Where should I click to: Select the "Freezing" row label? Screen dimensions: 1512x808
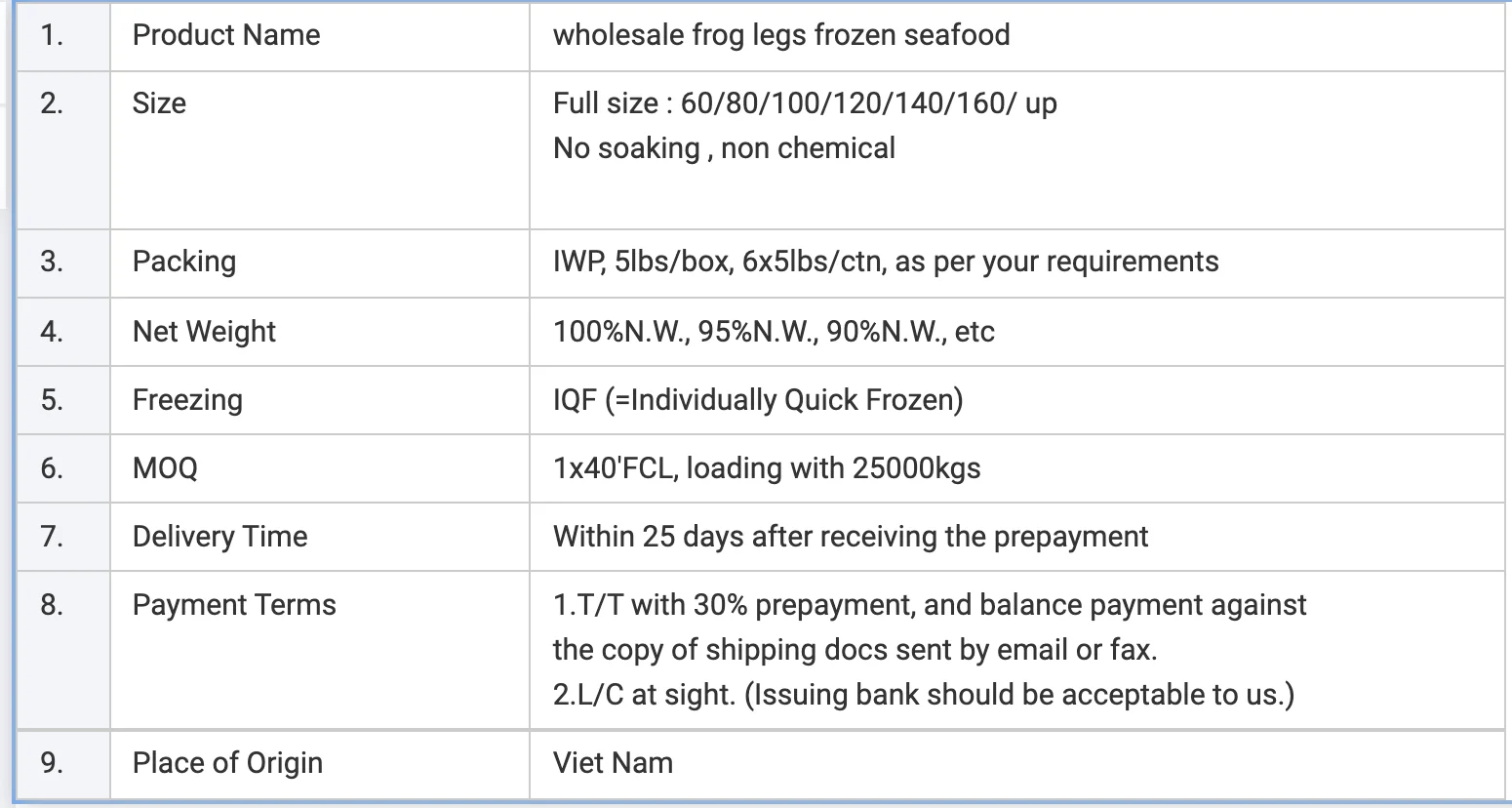click(x=187, y=400)
